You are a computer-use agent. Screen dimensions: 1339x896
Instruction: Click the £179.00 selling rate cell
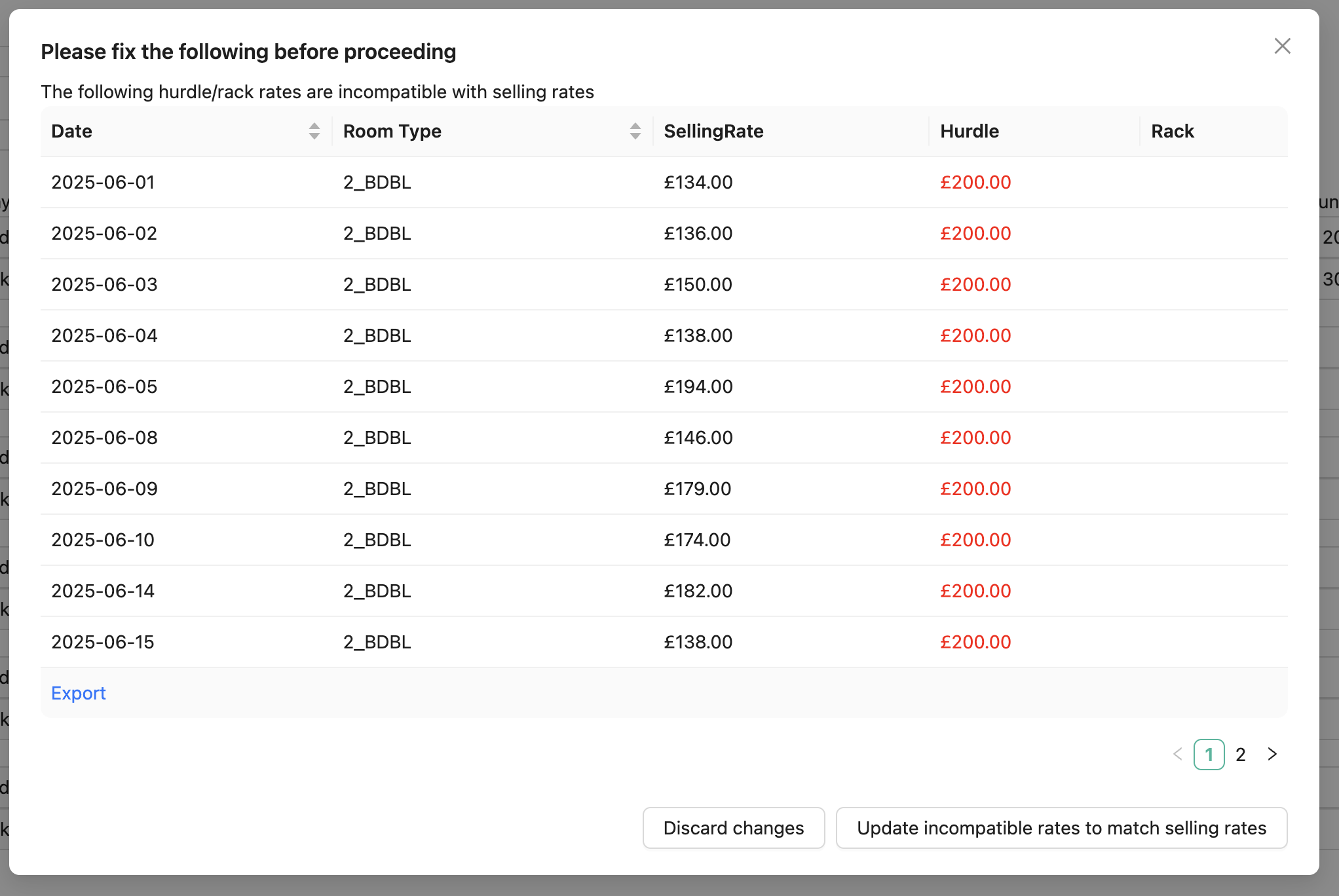(x=698, y=489)
